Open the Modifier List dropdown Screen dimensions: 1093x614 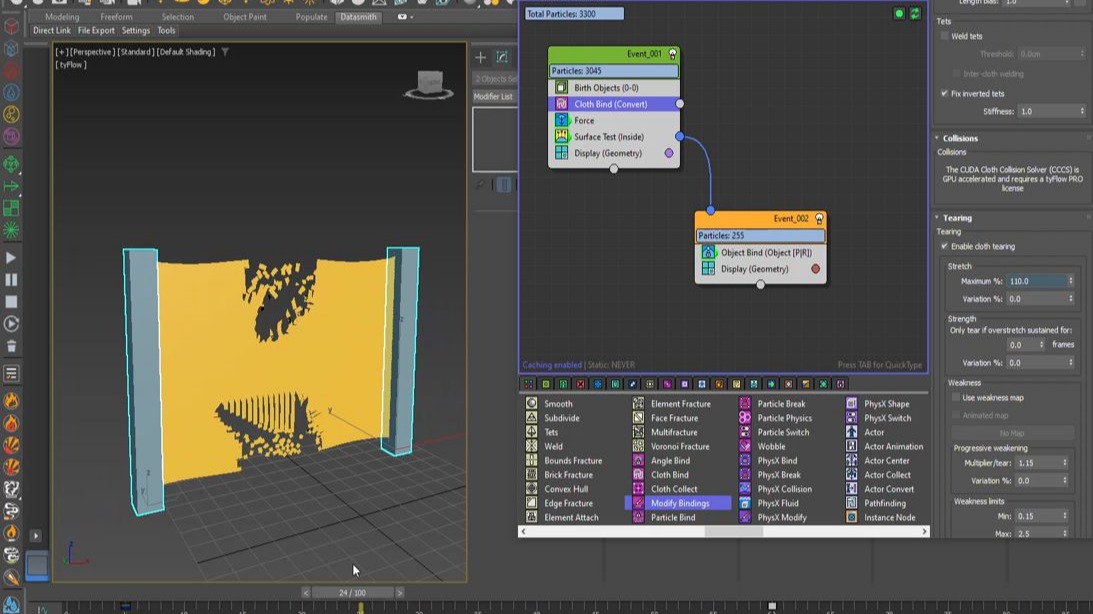(x=494, y=97)
